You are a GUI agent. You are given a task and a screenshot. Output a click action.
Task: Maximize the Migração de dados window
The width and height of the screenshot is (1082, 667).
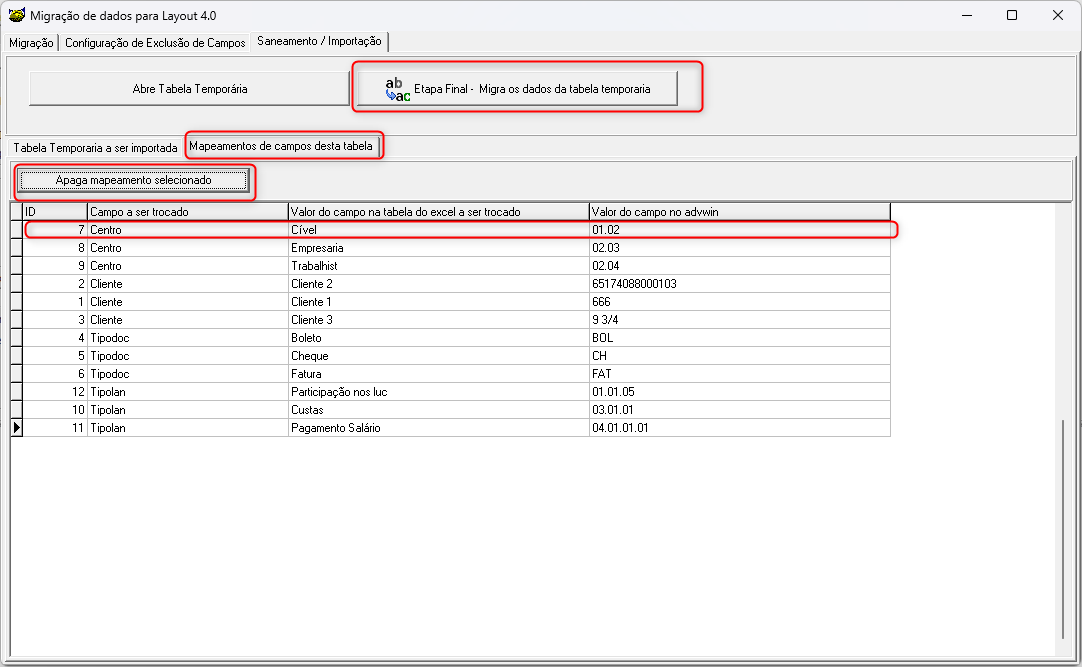(x=1012, y=15)
